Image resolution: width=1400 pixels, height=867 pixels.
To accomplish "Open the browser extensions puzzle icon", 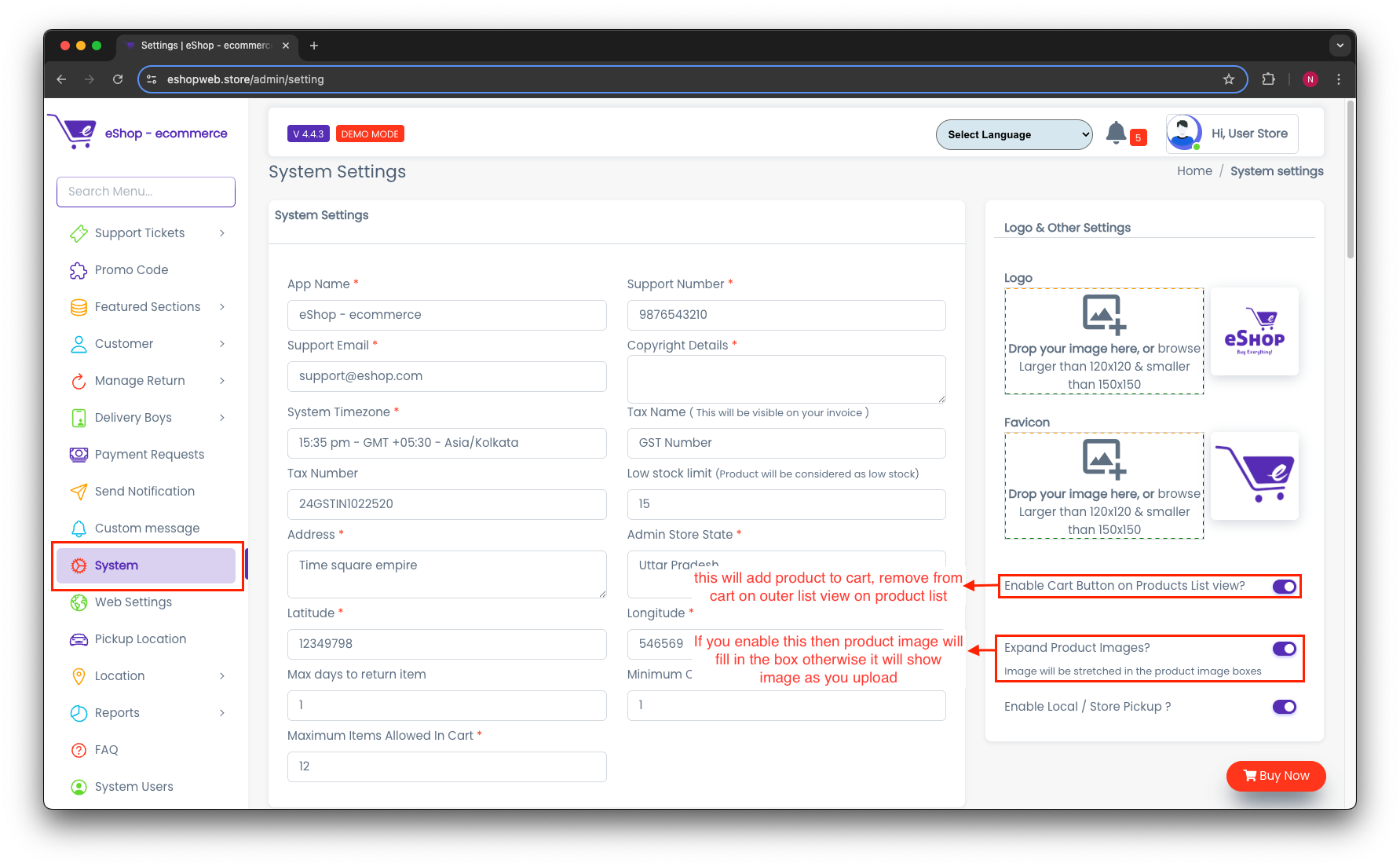I will (x=1268, y=79).
